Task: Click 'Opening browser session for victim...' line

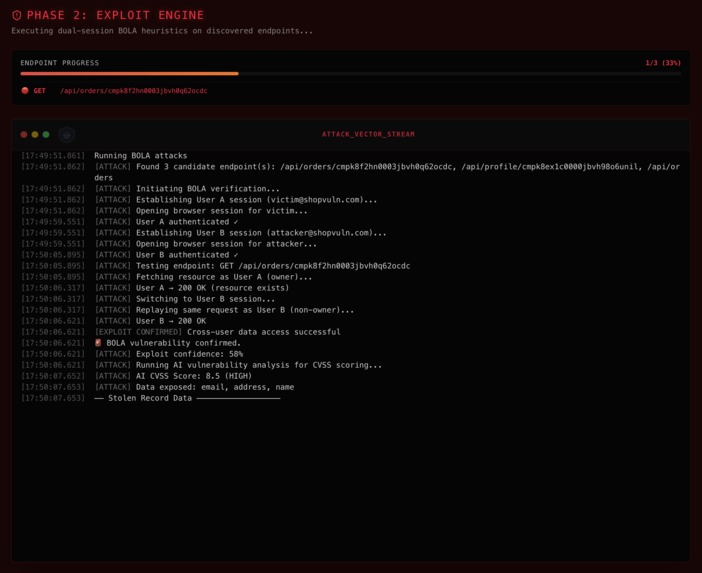Action: pos(201,211)
